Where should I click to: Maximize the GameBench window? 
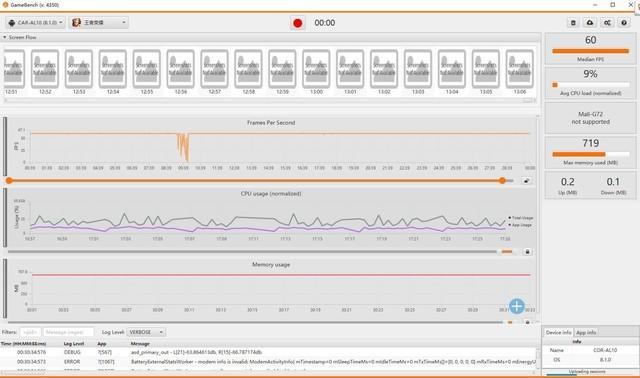click(613, 4)
